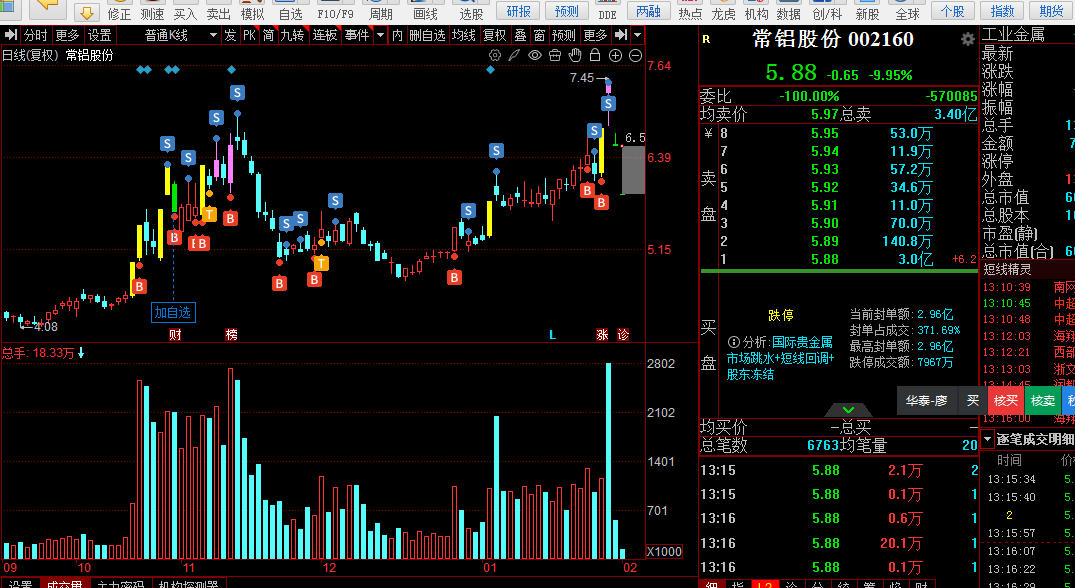Click the 加自选 add to watchlist label
The height and width of the screenshot is (588, 1075).
tap(173, 313)
